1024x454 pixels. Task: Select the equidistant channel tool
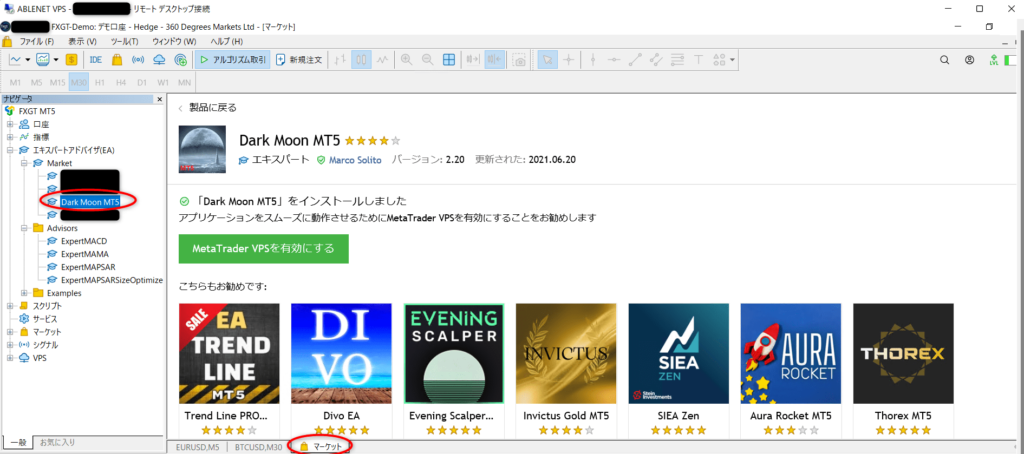[x=656, y=59]
